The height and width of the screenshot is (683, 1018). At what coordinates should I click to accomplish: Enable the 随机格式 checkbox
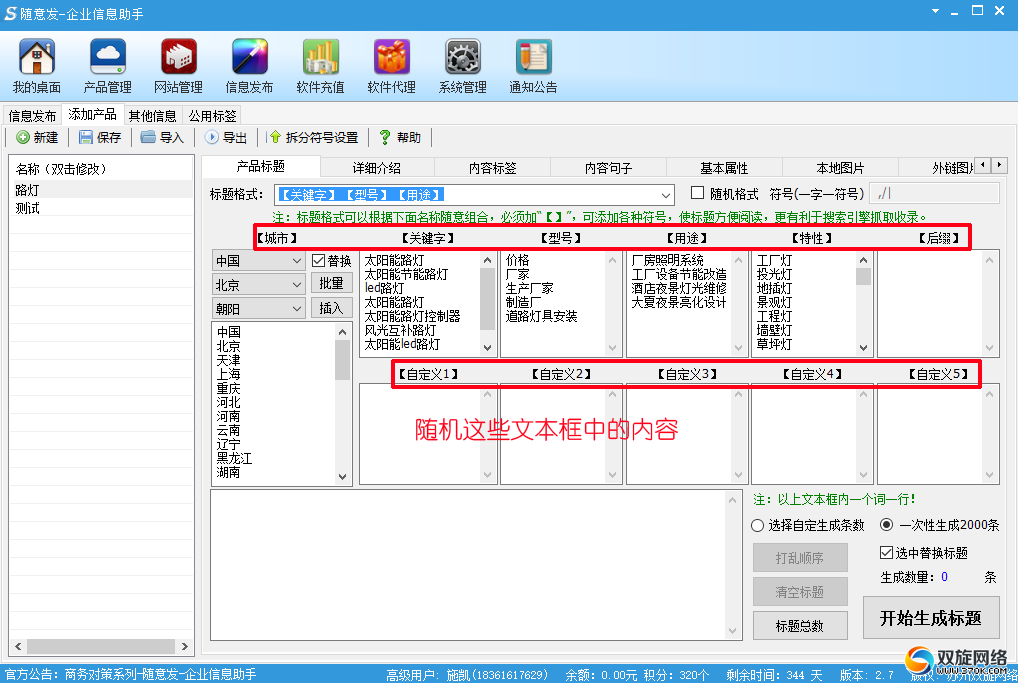(725, 193)
